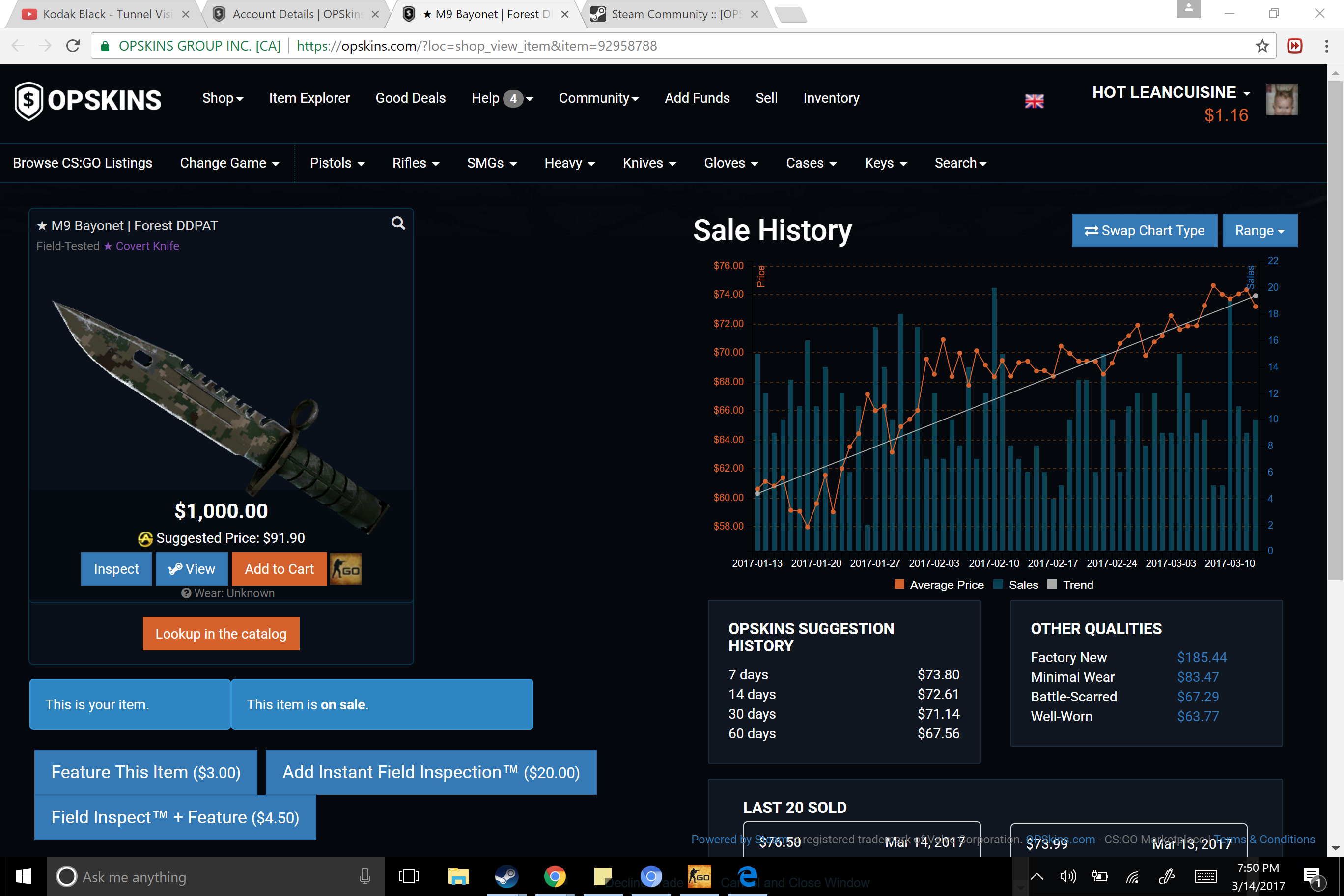
Task: Click the Add to Cart button
Action: 279,569
